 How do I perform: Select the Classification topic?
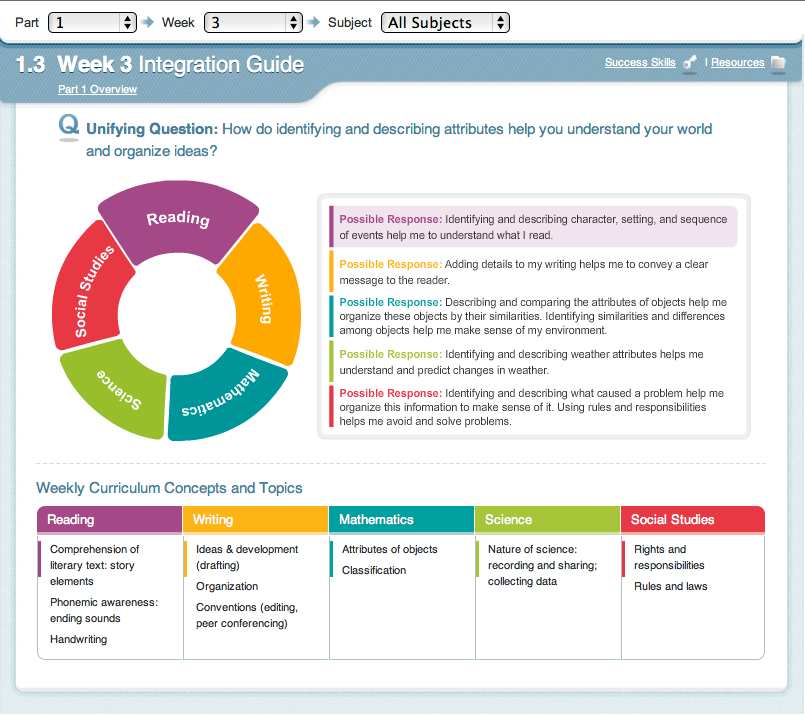point(374,570)
